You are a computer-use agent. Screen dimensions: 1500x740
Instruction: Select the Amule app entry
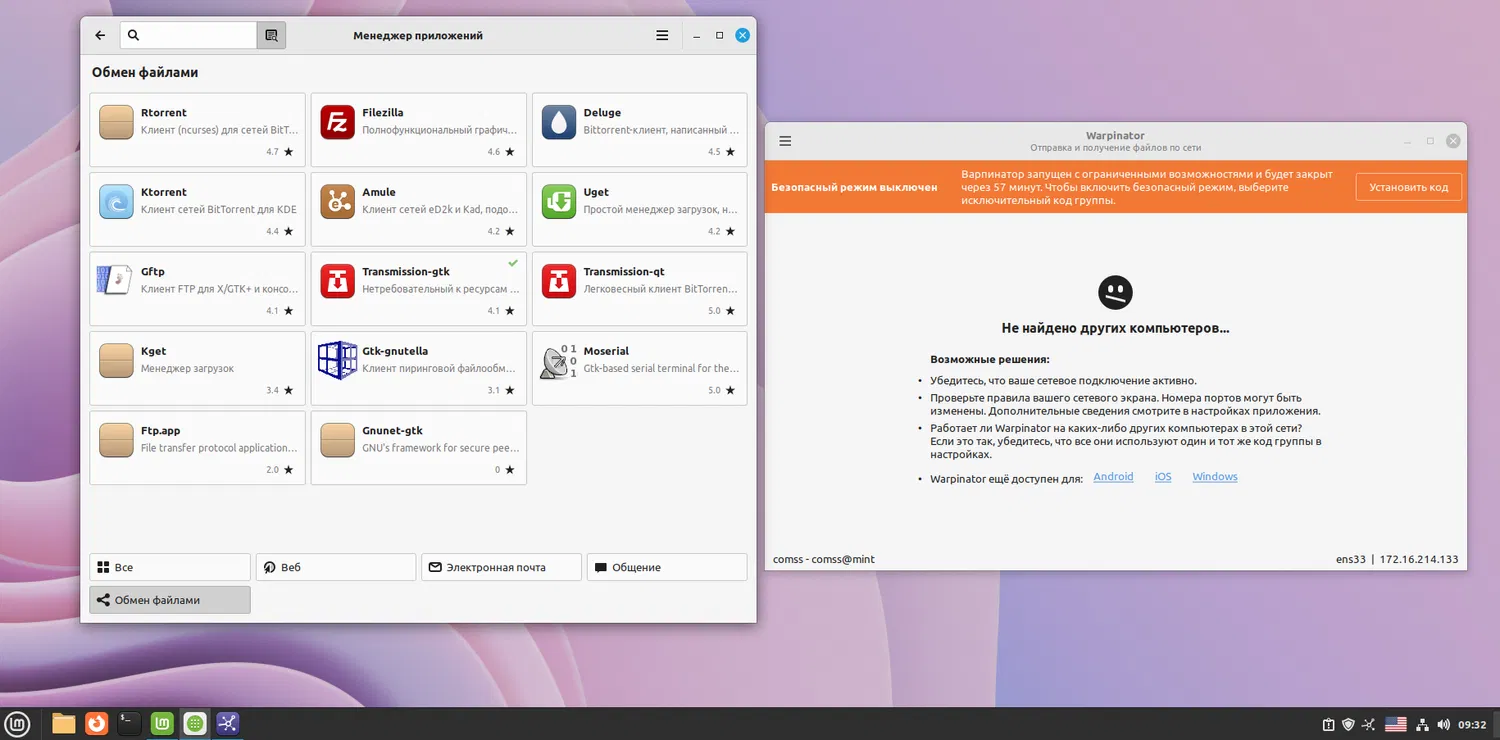(419, 209)
